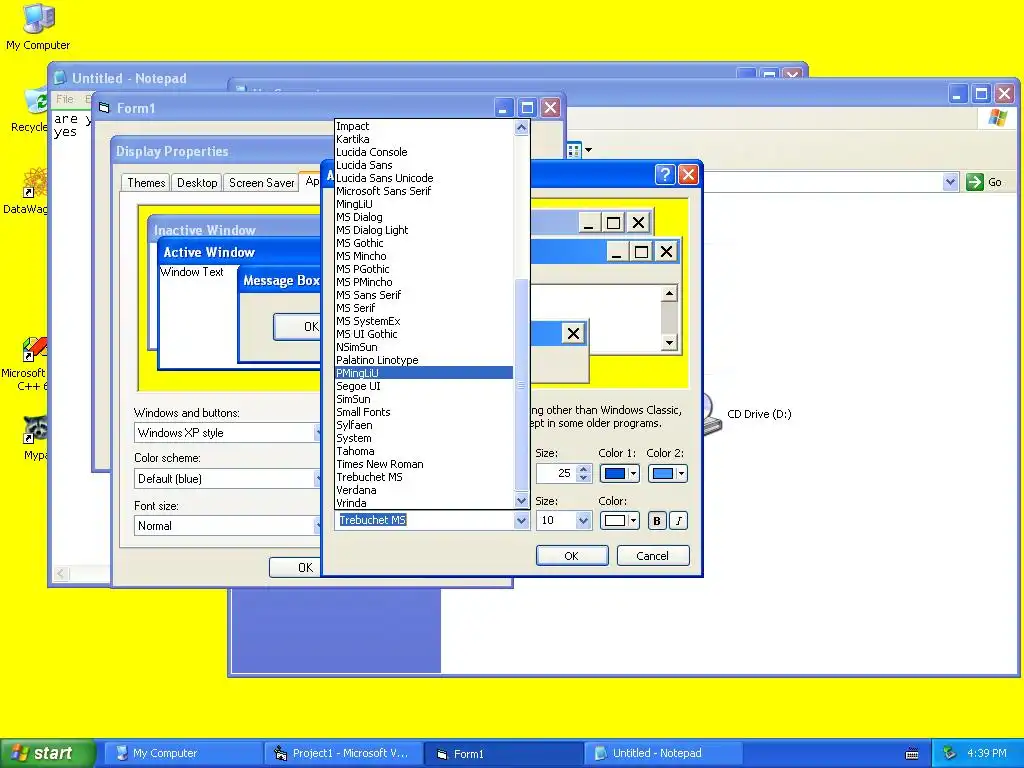Image resolution: width=1024 pixels, height=768 pixels.
Task: Click the font list scrollbar thumb
Action: 521,385
